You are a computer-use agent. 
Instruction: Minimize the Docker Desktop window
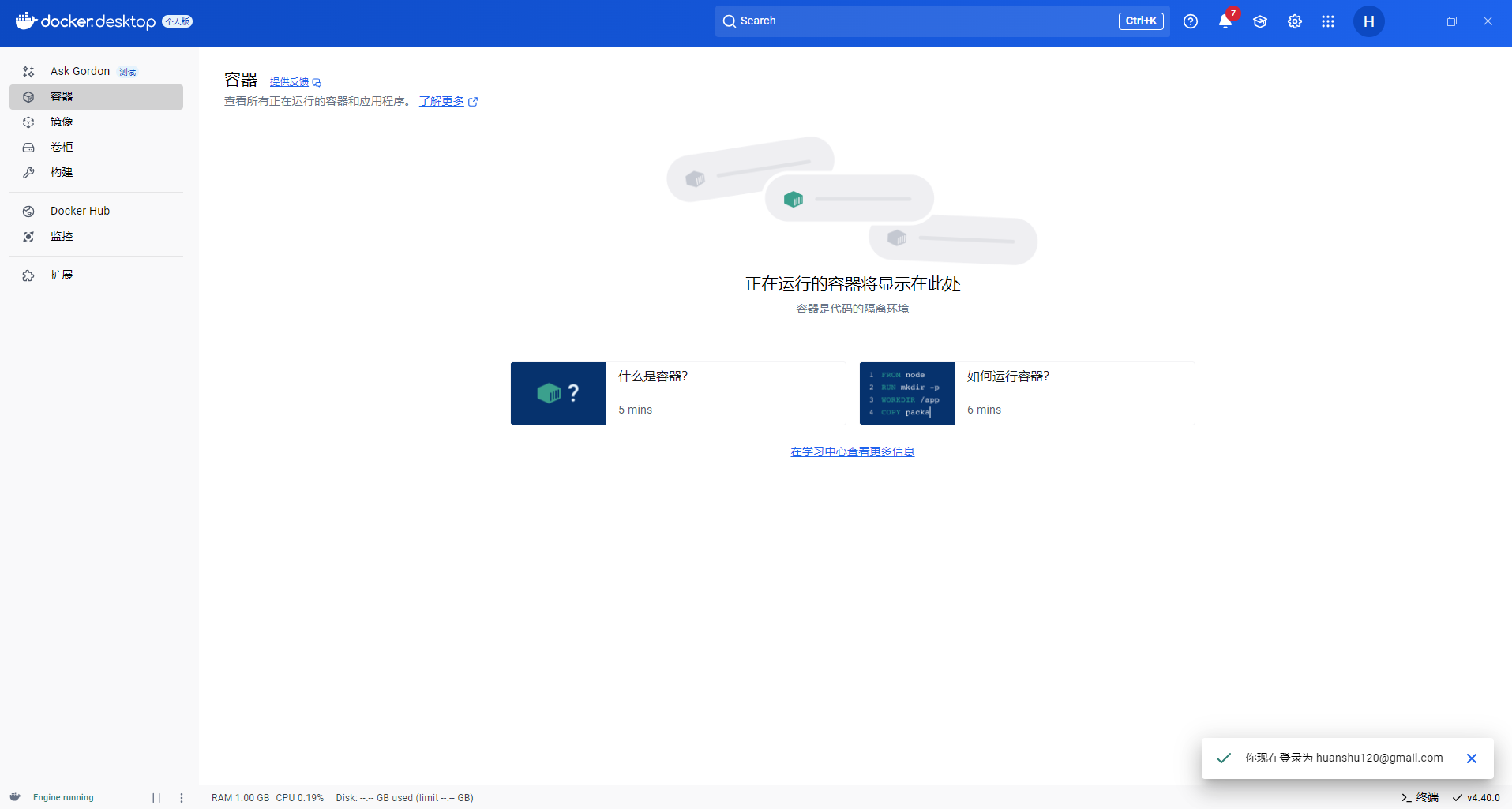point(1415,21)
